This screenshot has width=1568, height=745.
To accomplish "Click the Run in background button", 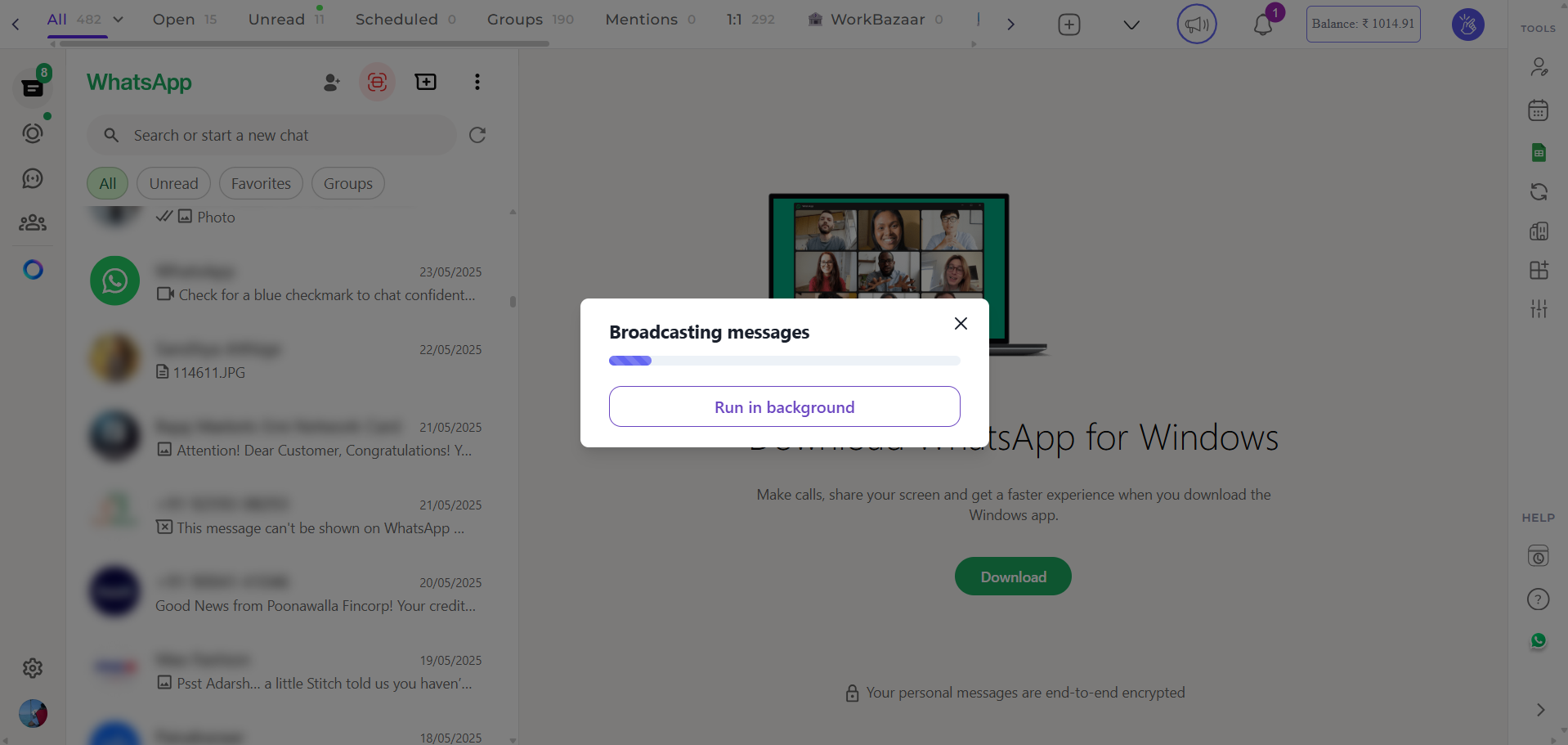I will pos(784,406).
